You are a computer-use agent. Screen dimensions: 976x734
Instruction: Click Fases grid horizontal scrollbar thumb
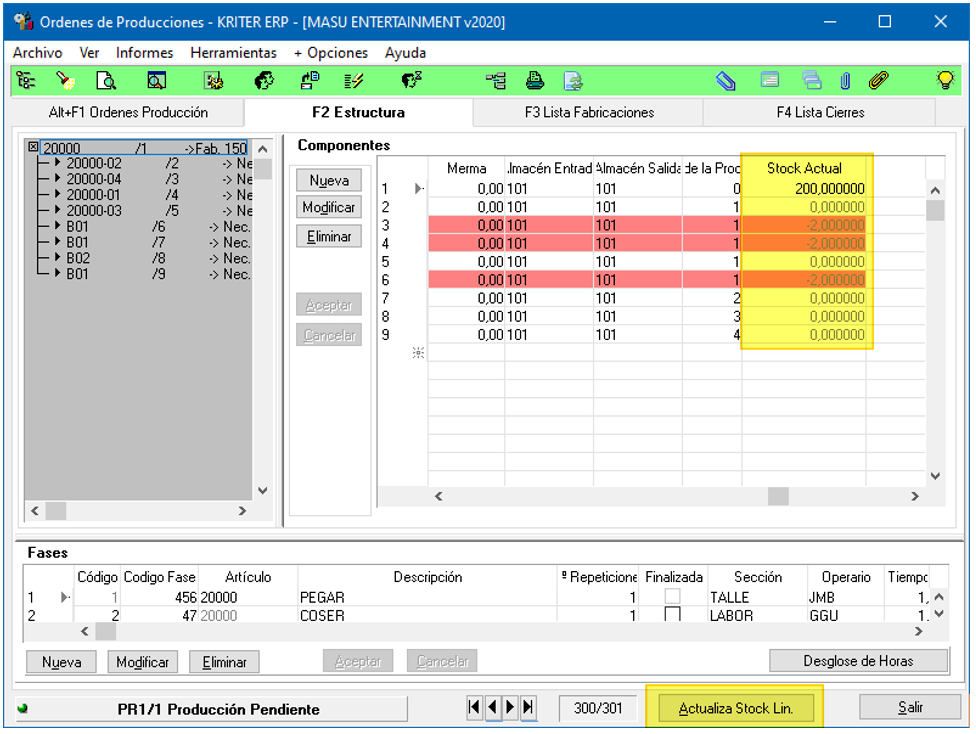click(x=105, y=631)
